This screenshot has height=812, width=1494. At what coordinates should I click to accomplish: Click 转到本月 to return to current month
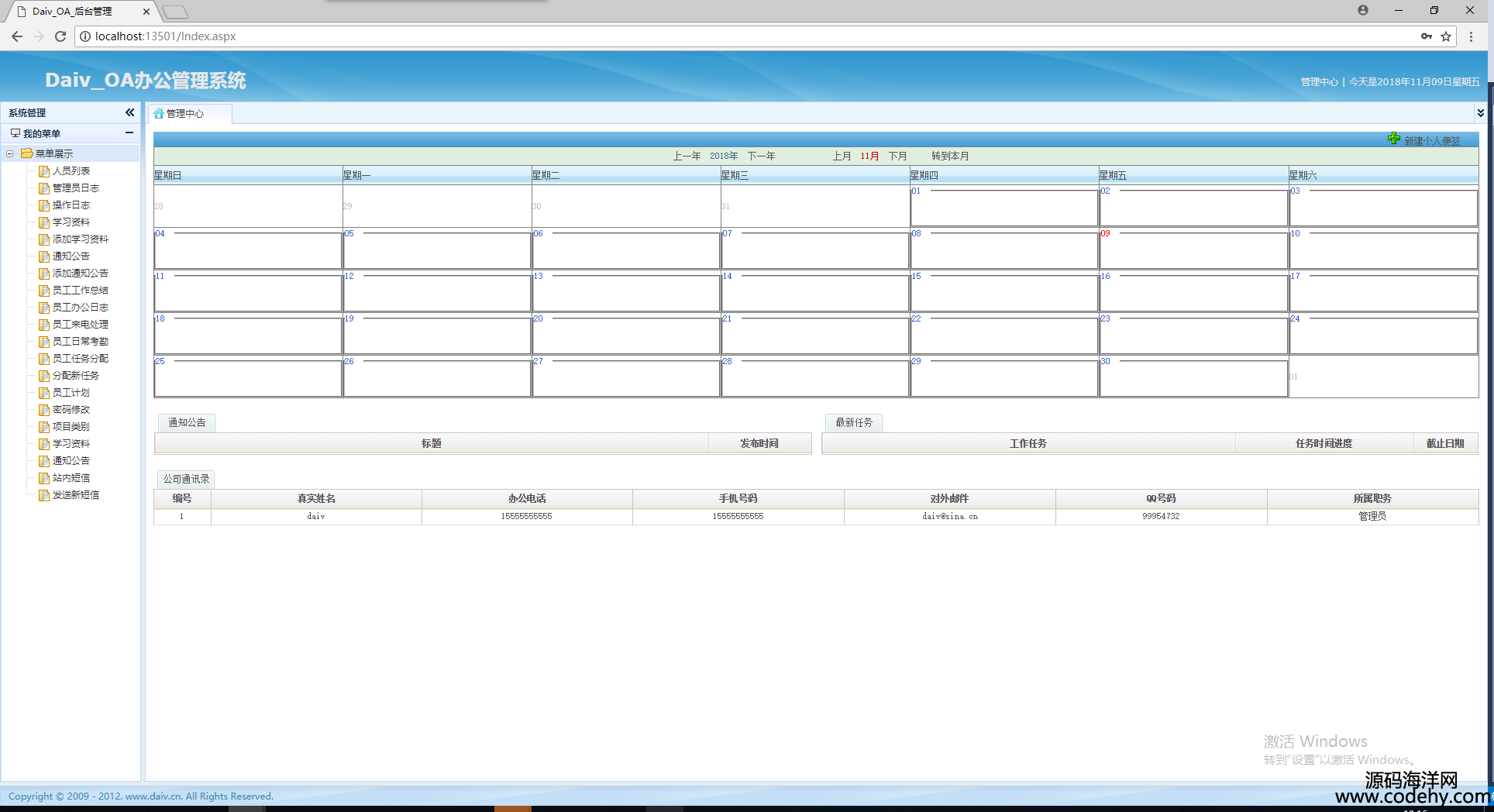949,156
